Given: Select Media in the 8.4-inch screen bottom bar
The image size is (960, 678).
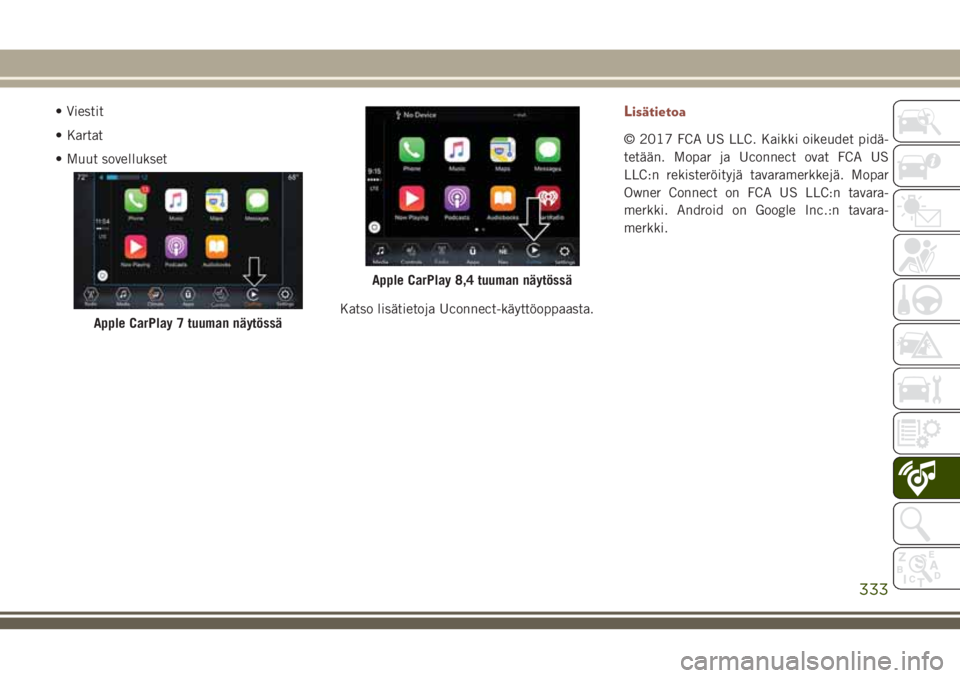Looking at the screenshot, I should (380, 253).
